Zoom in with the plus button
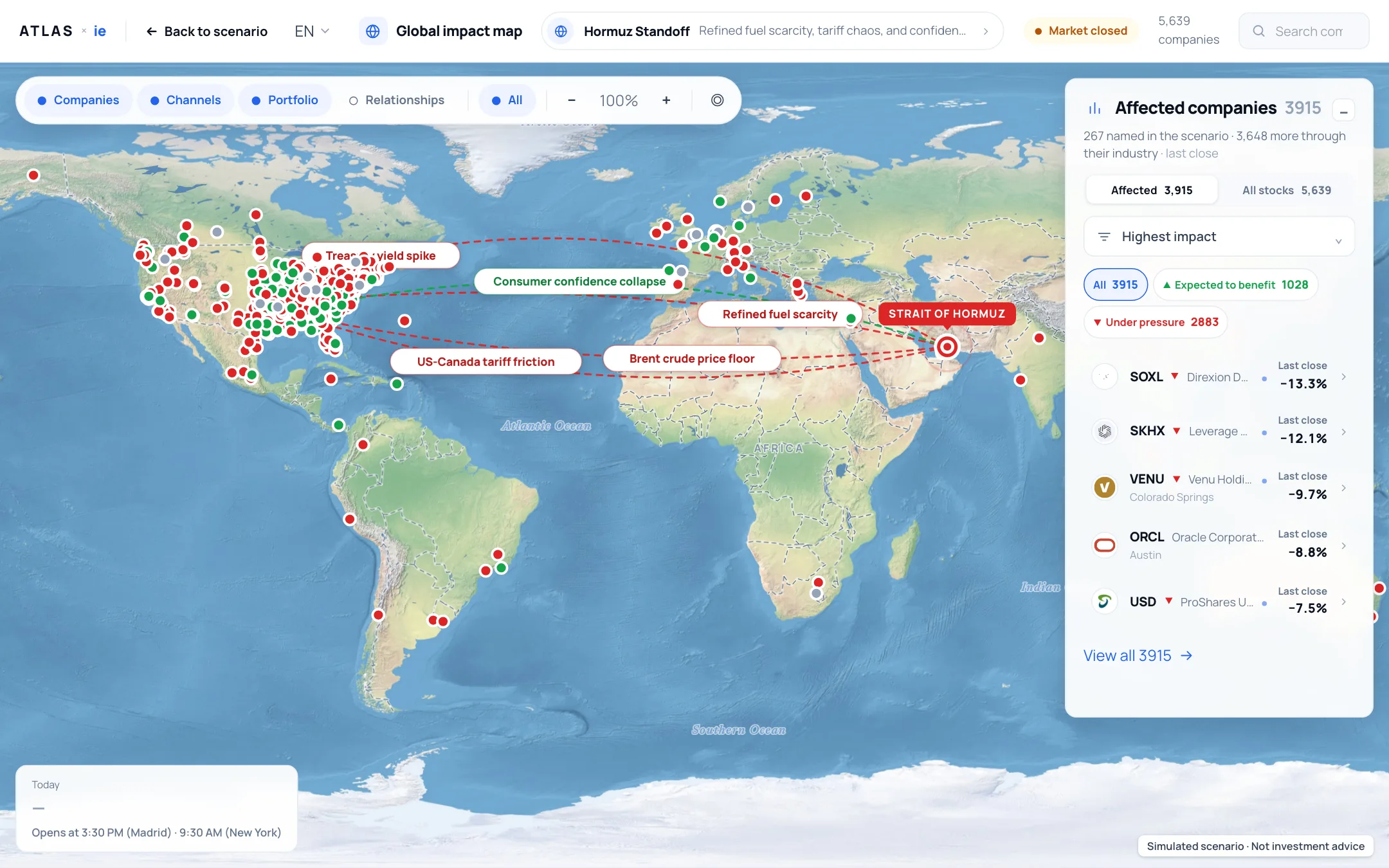 tap(666, 100)
